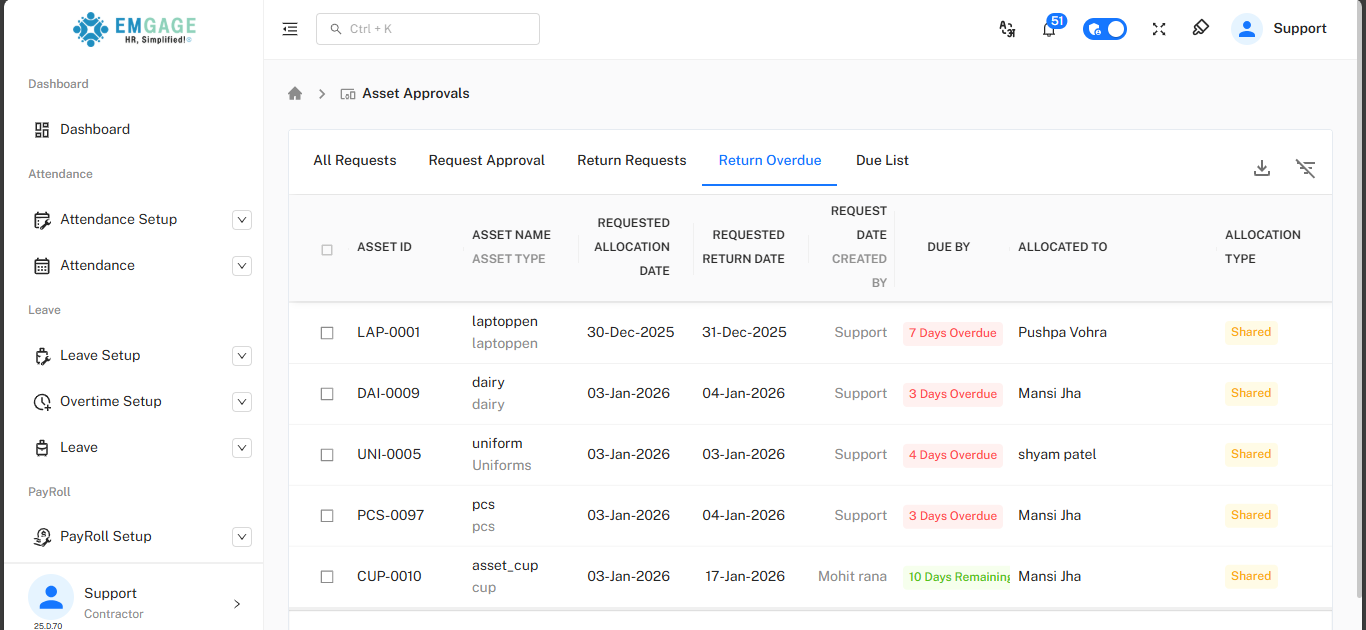Expand the Leave Setup submenu
Screen dimensions: 1366x630
click(x=241, y=356)
